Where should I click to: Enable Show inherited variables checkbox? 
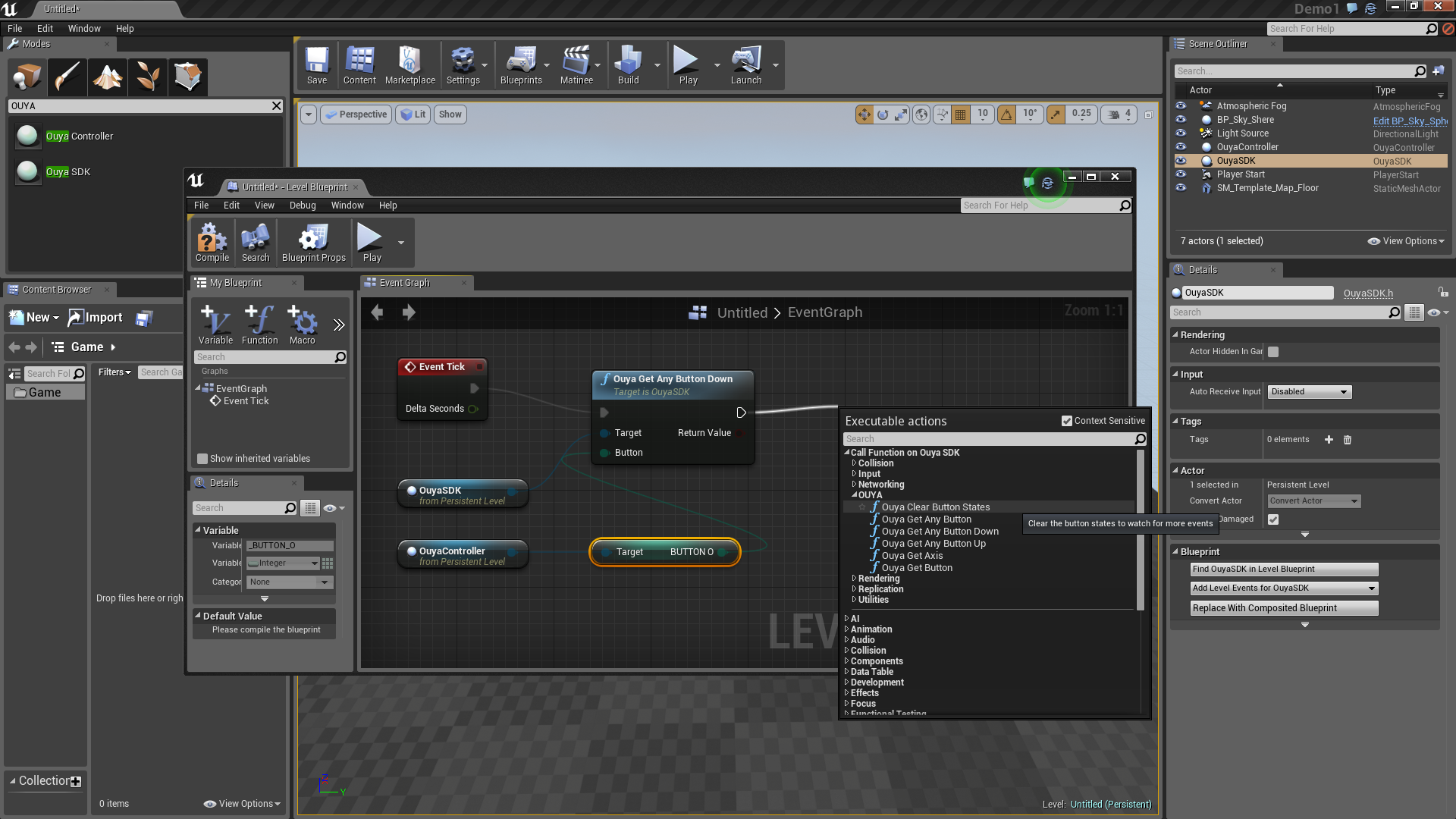pyautogui.click(x=202, y=459)
